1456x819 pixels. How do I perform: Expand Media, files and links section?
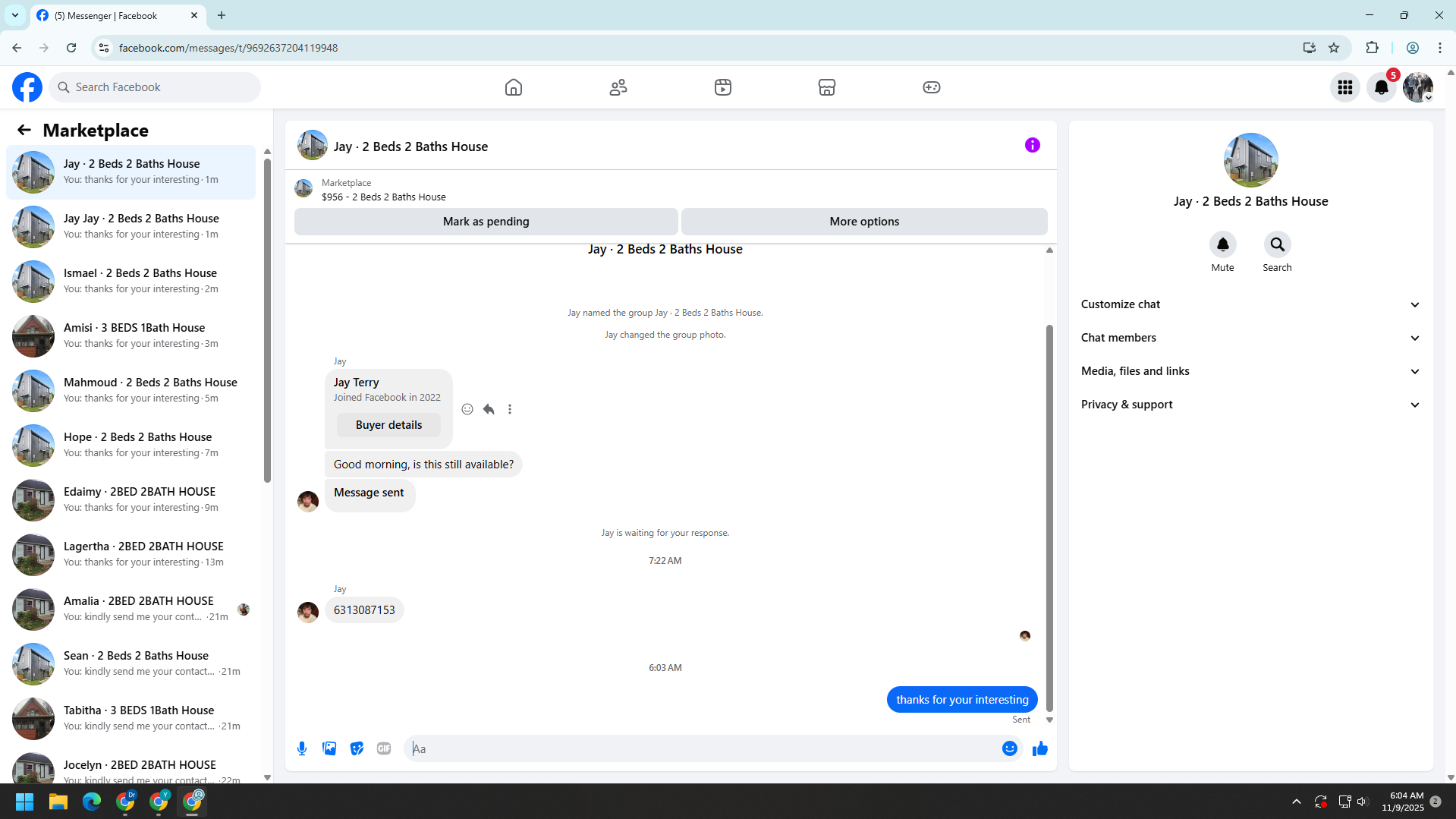1250,371
